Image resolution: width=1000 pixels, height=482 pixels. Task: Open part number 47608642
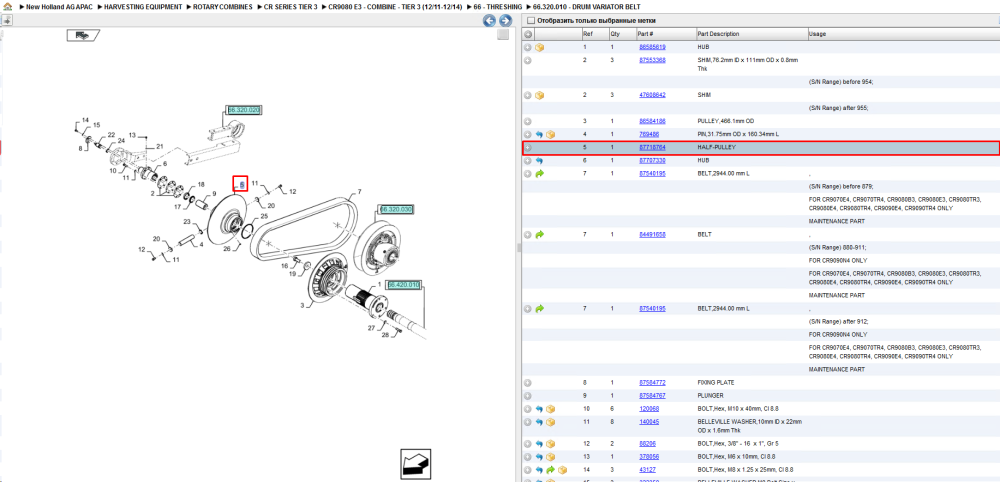click(x=652, y=95)
